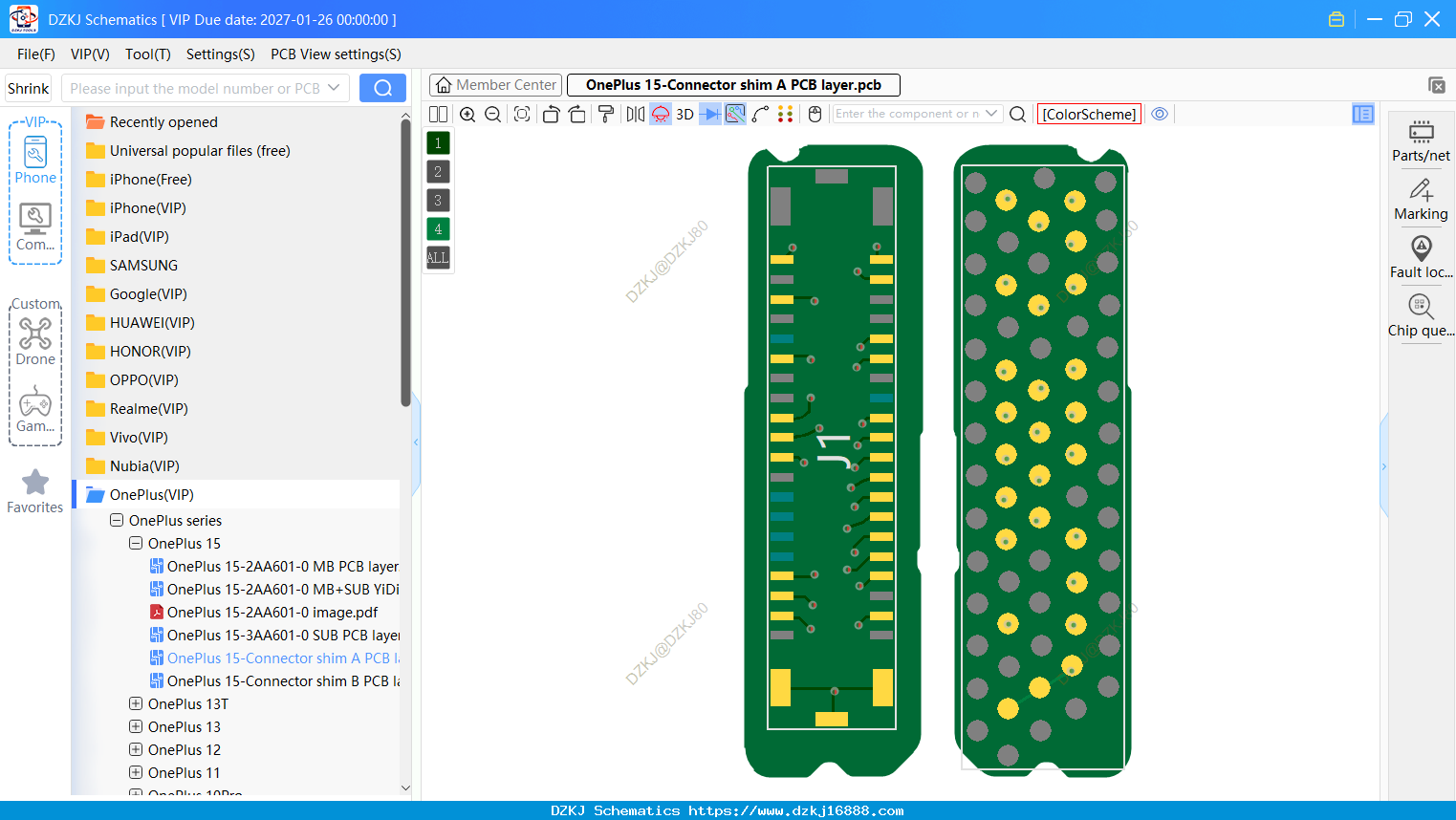Show PCB layer 1
This screenshot has height=820, width=1456.
click(x=438, y=143)
